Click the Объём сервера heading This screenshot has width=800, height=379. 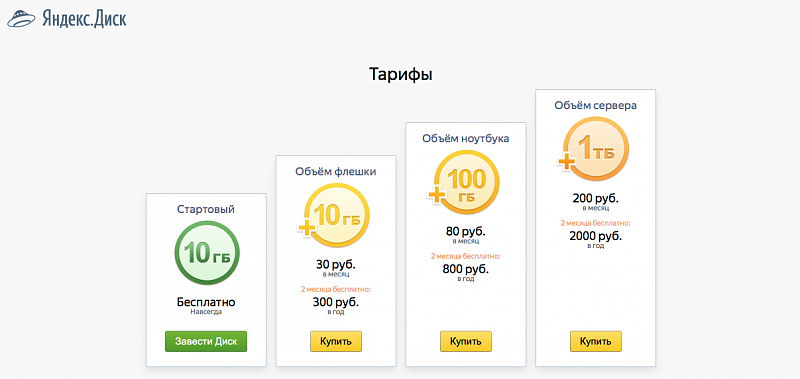click(595, 106)
